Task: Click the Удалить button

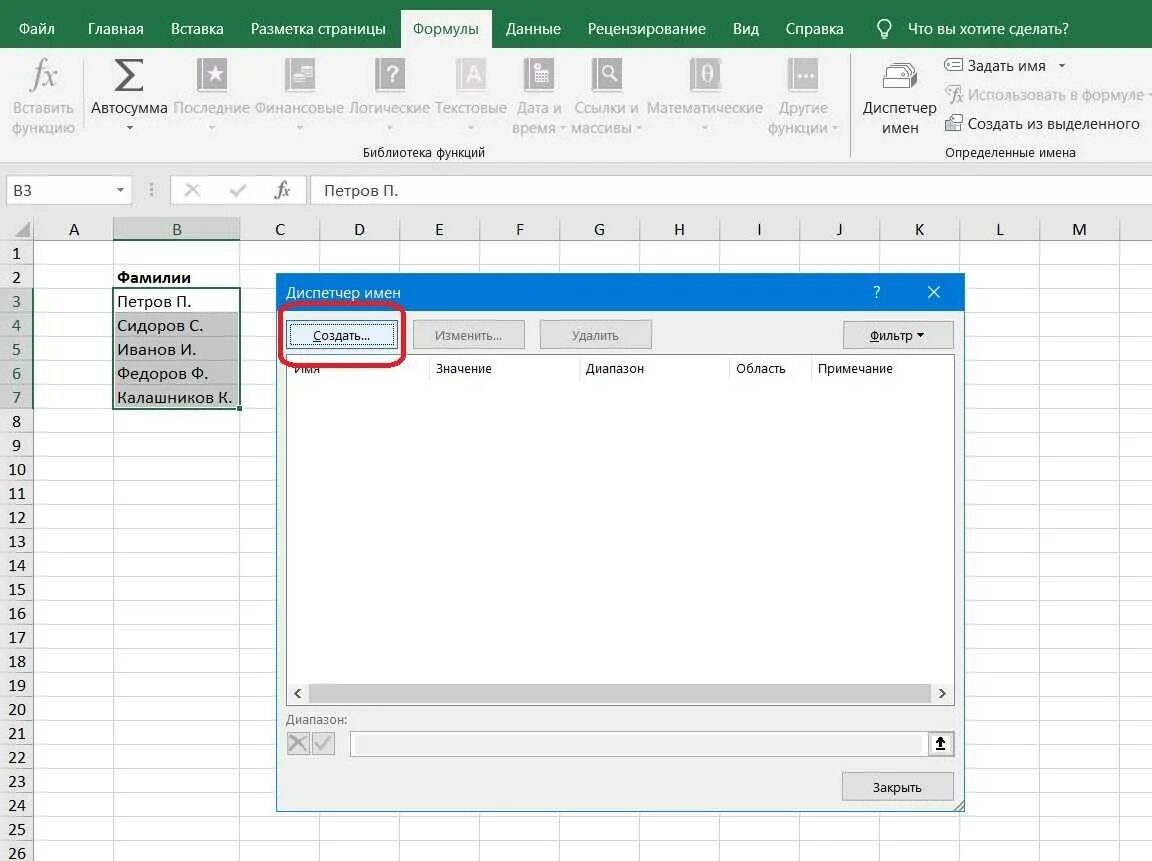Action: click(595, 335)
